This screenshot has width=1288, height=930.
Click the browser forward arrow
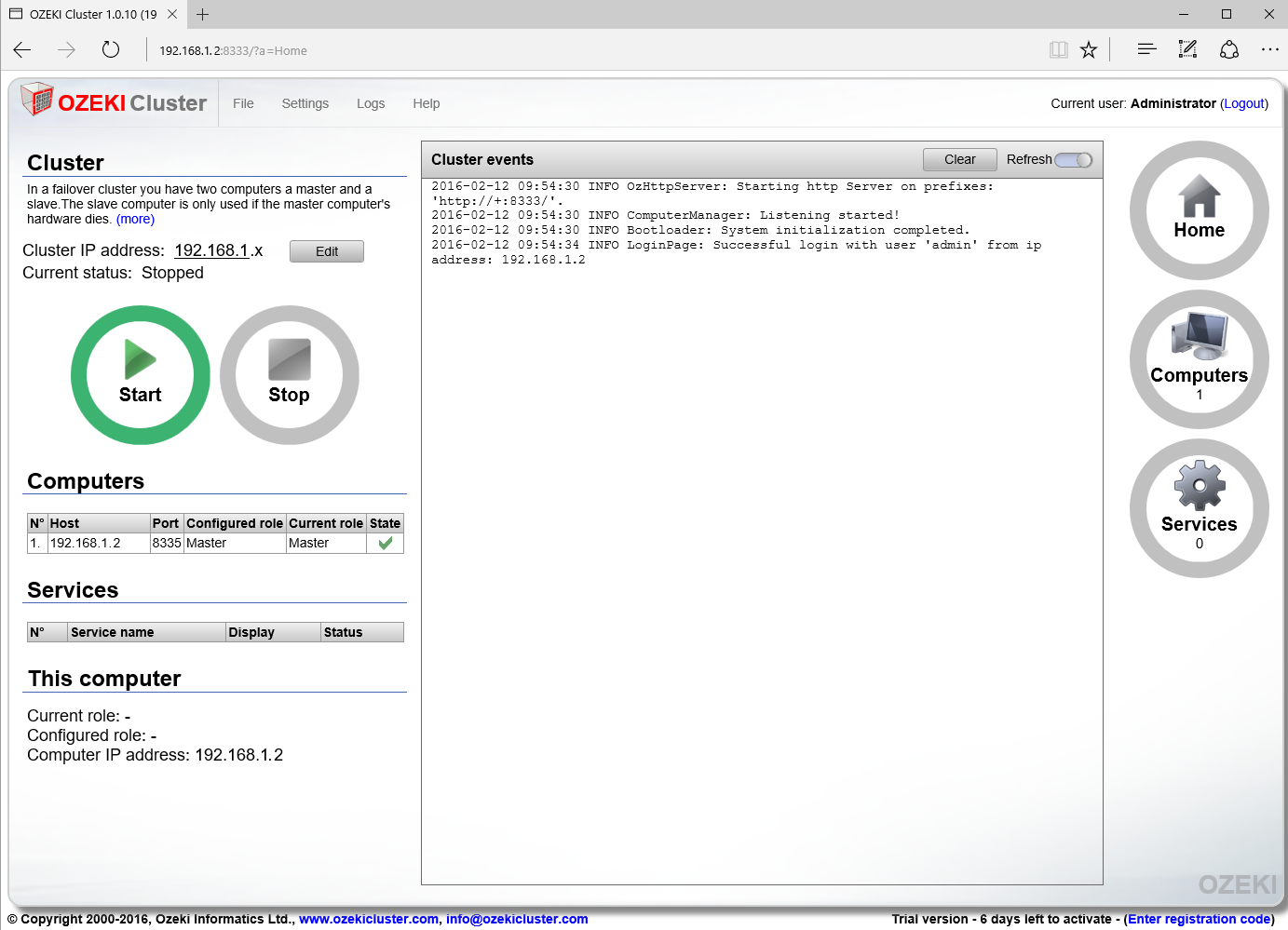66,50
